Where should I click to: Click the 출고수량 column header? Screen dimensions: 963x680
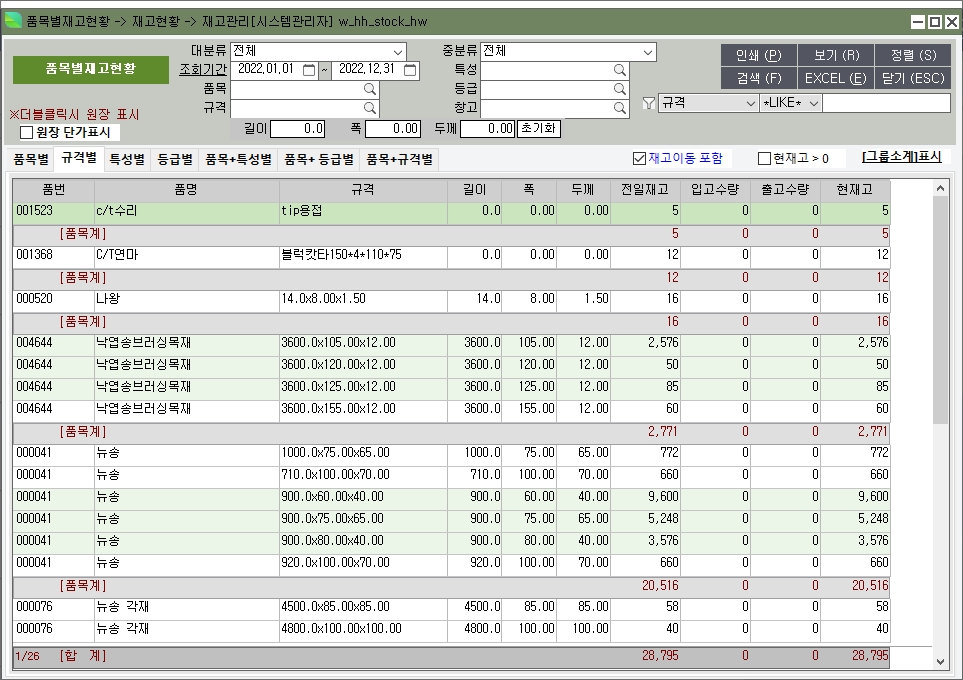[x=785, y=190]
